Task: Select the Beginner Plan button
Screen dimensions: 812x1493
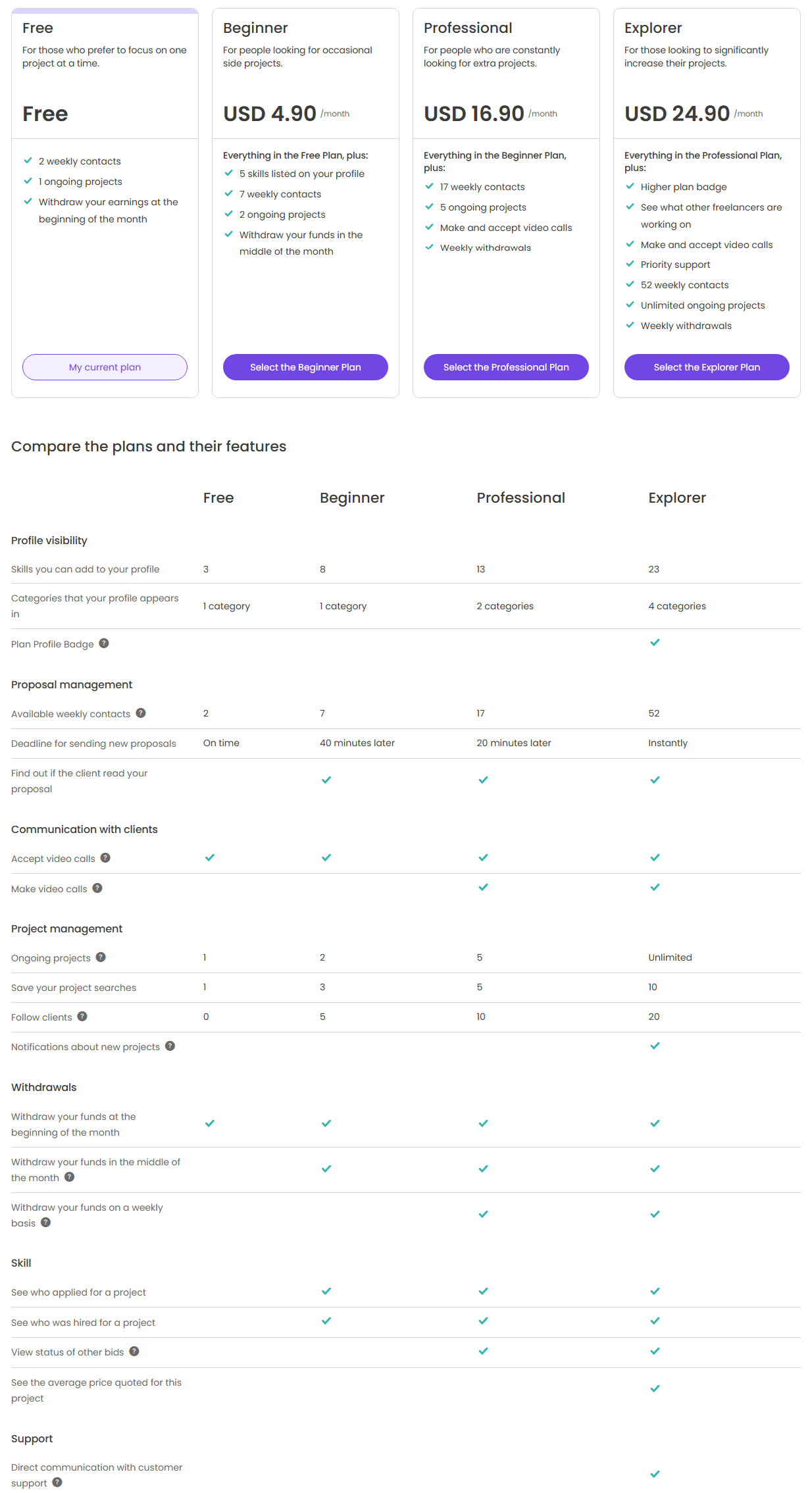Action: (x=305, y=367)
